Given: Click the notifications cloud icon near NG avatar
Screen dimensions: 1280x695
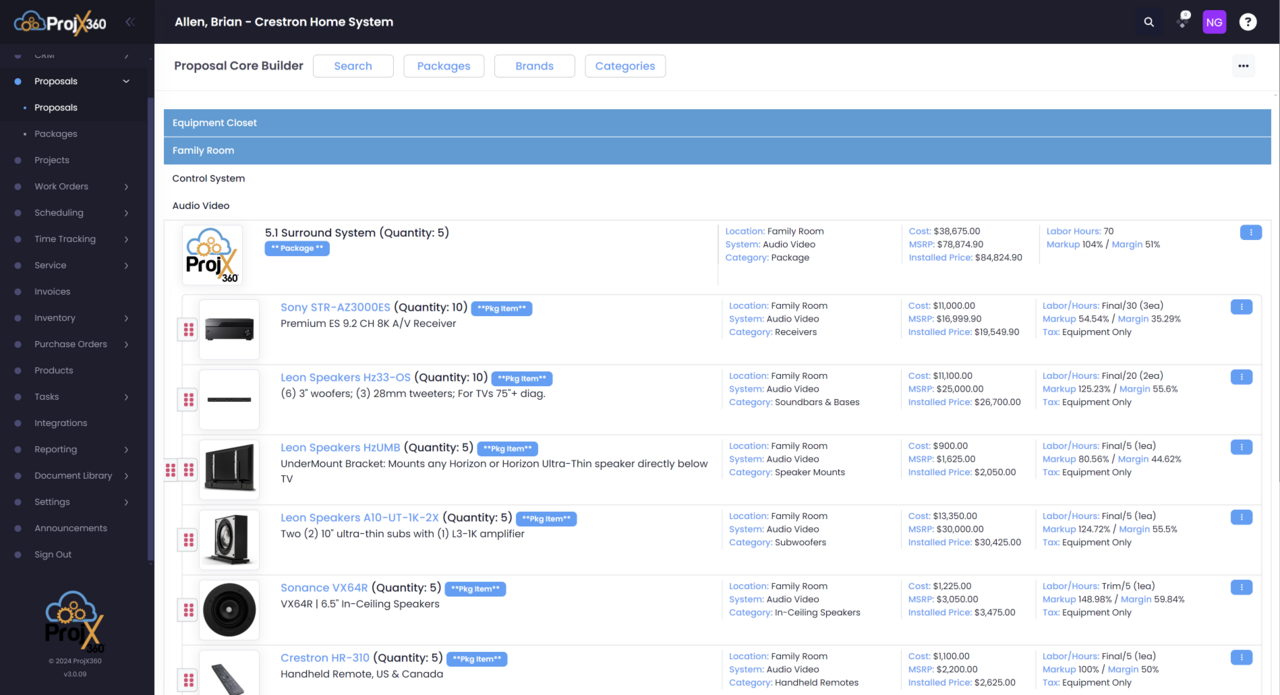Looking at the screenshot, I should click(1182, 21).
